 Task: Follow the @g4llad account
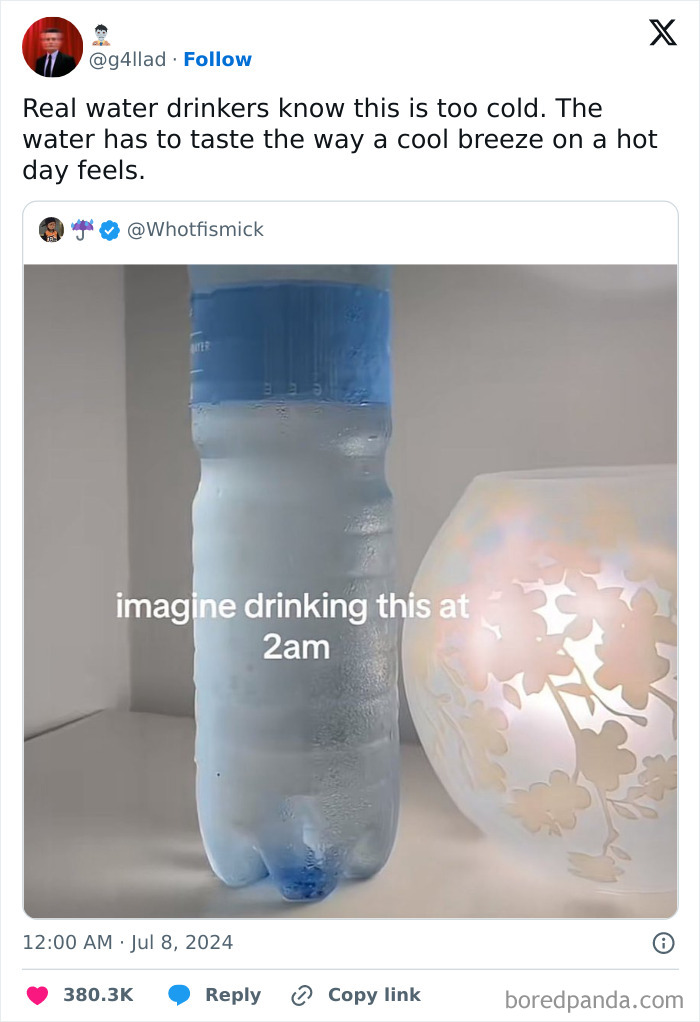click(217, 59)
